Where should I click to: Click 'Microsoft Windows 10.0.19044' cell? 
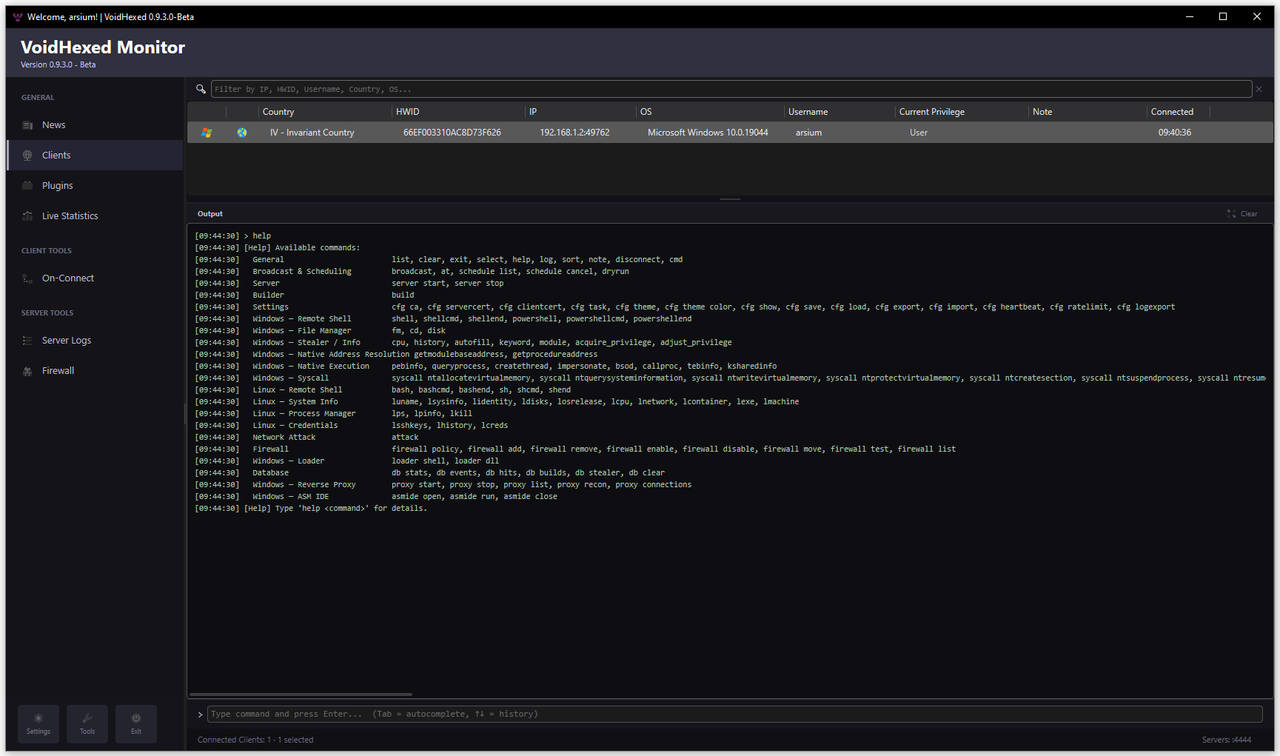(x=708, y=132)
